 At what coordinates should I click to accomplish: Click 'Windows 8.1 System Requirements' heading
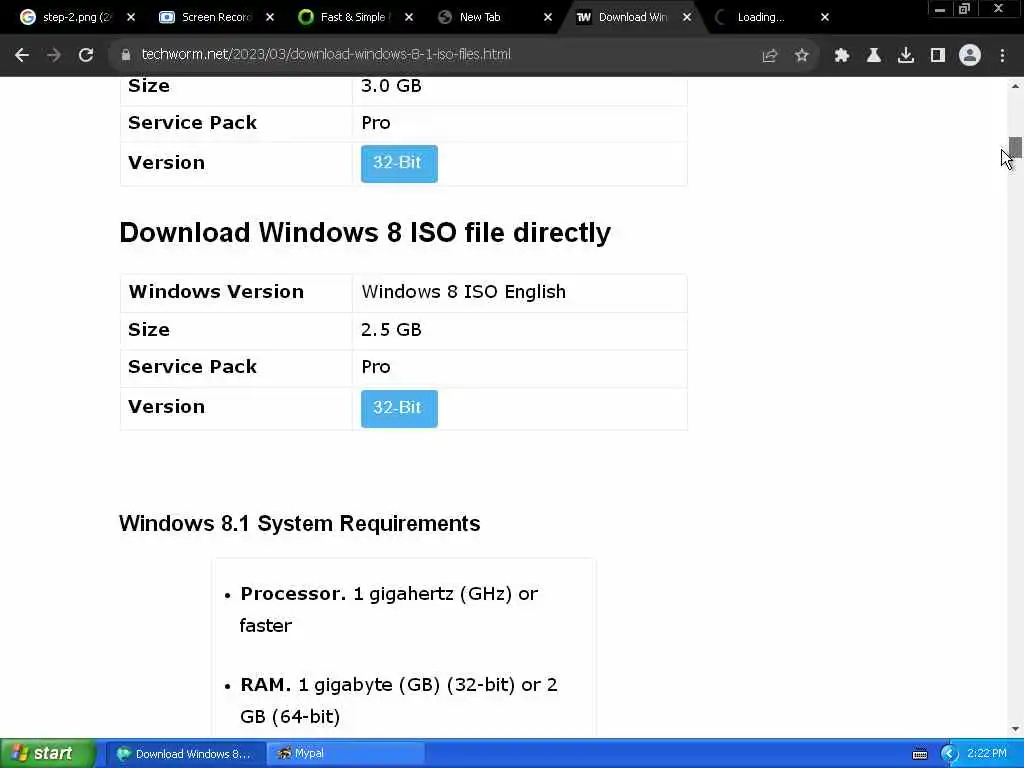pyautogui.click(x=300, y=524)
